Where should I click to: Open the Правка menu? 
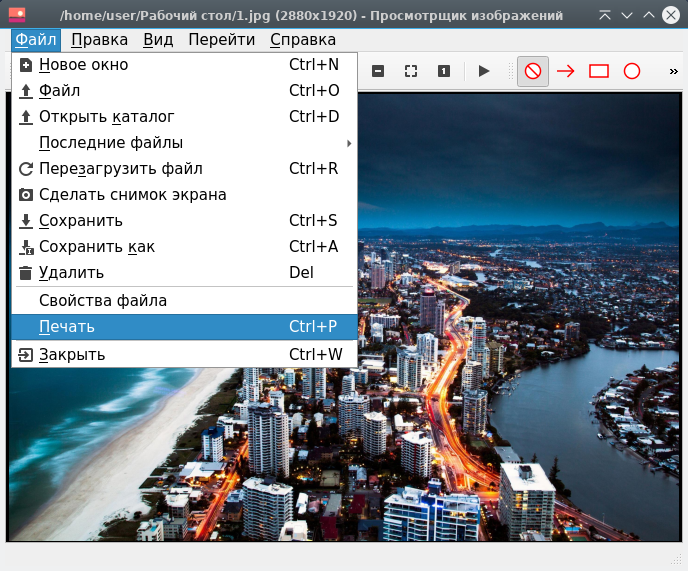(100, 40)
